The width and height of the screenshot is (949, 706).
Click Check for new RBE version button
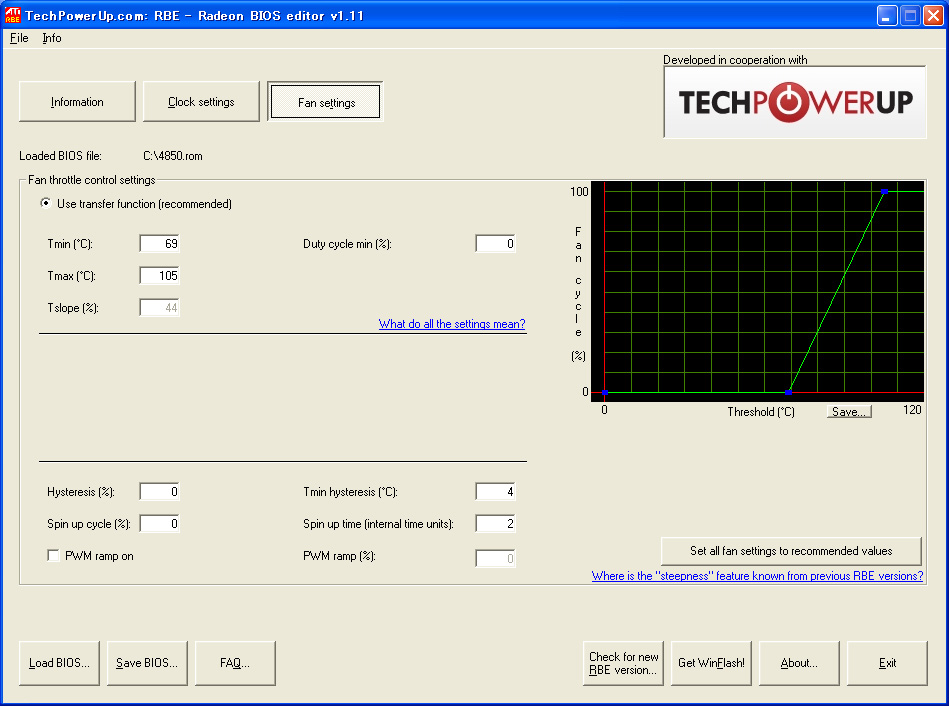coord(623,663)
